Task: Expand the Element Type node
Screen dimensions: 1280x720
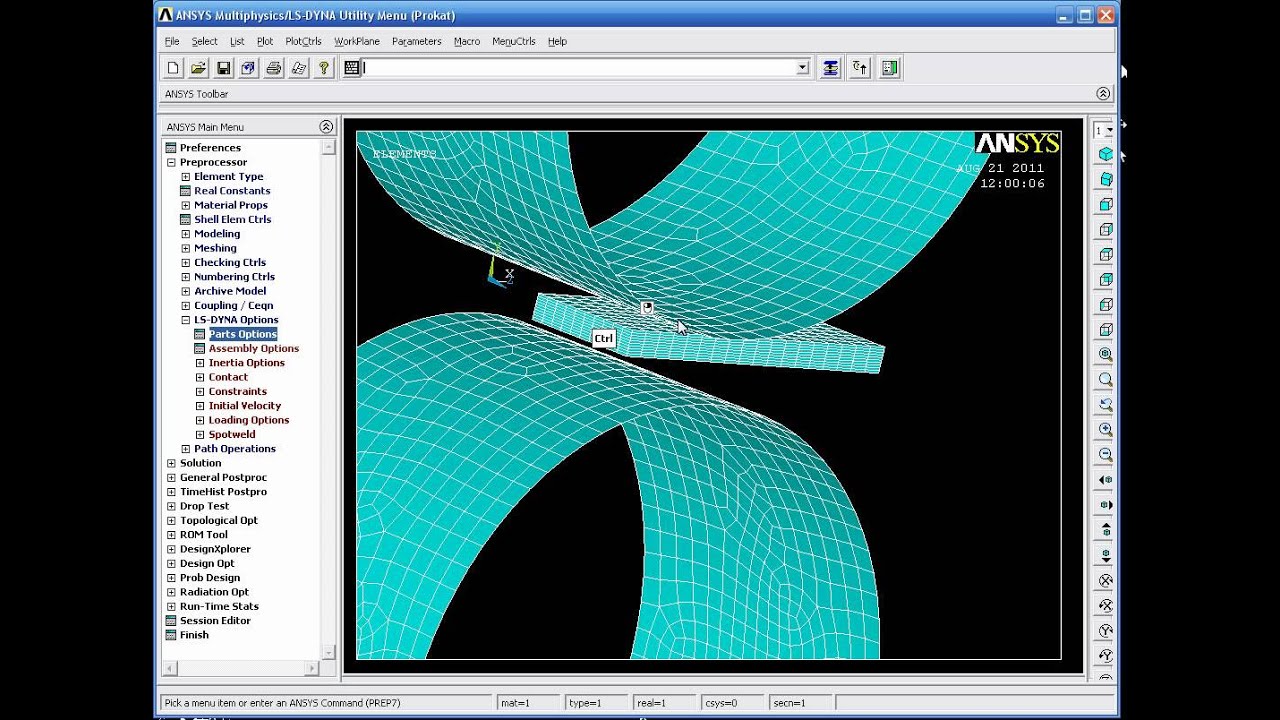Action: 186,177
